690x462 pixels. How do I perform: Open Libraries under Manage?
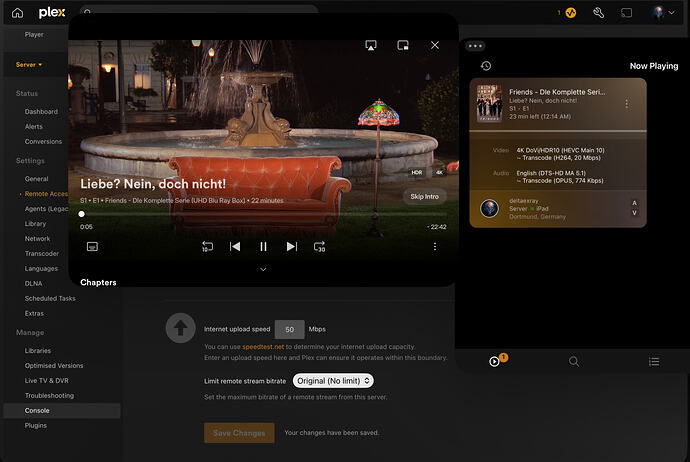pos(38,351)
